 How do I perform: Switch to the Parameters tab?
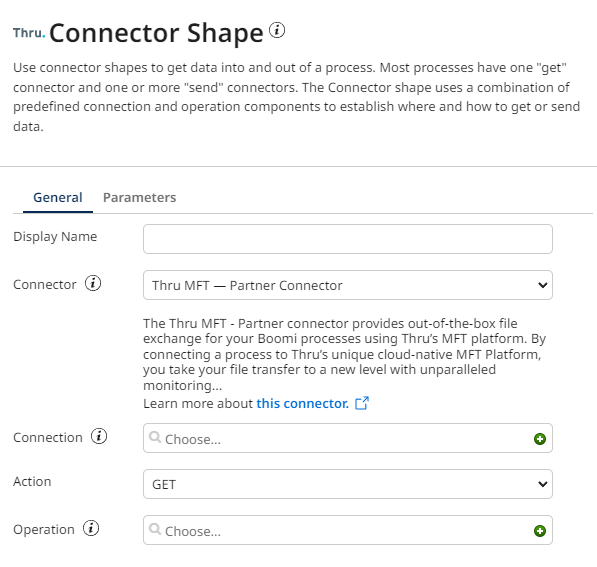(x=139, y=198)
